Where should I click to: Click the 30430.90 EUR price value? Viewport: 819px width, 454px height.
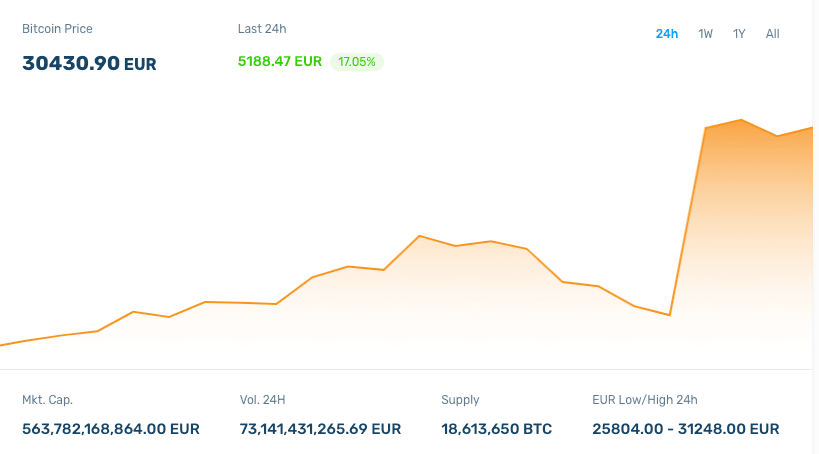click(89, 63)
